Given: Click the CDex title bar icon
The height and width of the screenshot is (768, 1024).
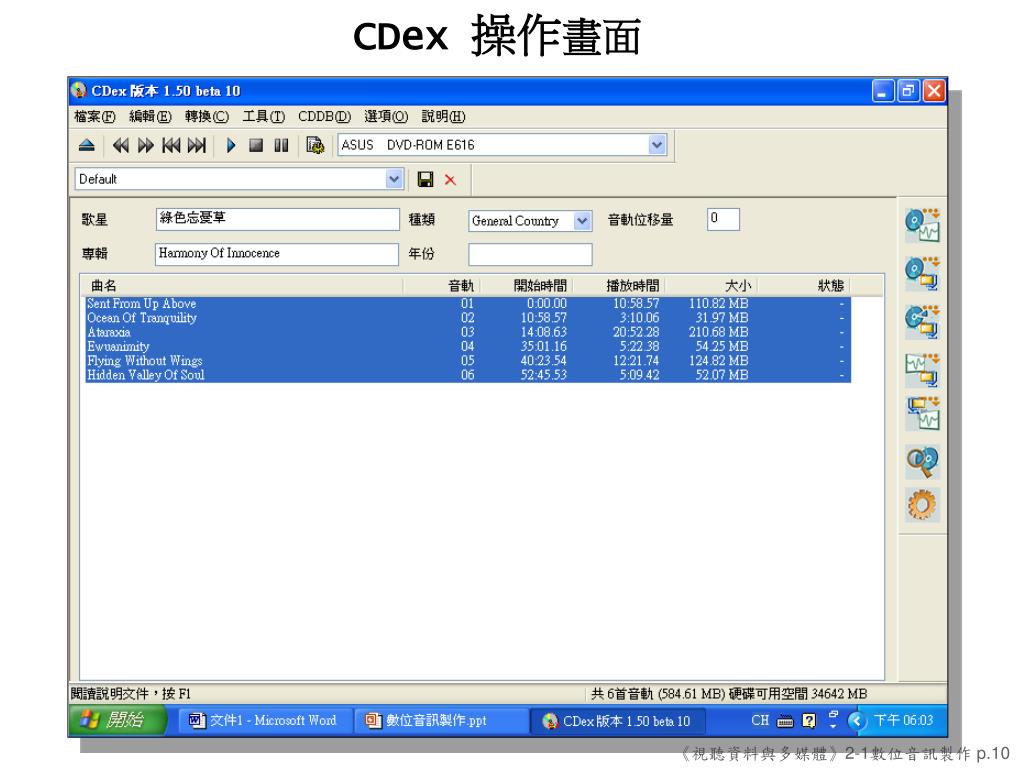Looking at the screenshot, I should (79, 91).
